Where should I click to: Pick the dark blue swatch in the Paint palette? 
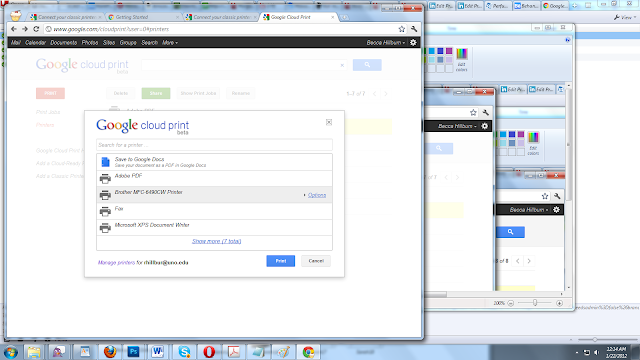pyautogui.click(x=440, y=51)
